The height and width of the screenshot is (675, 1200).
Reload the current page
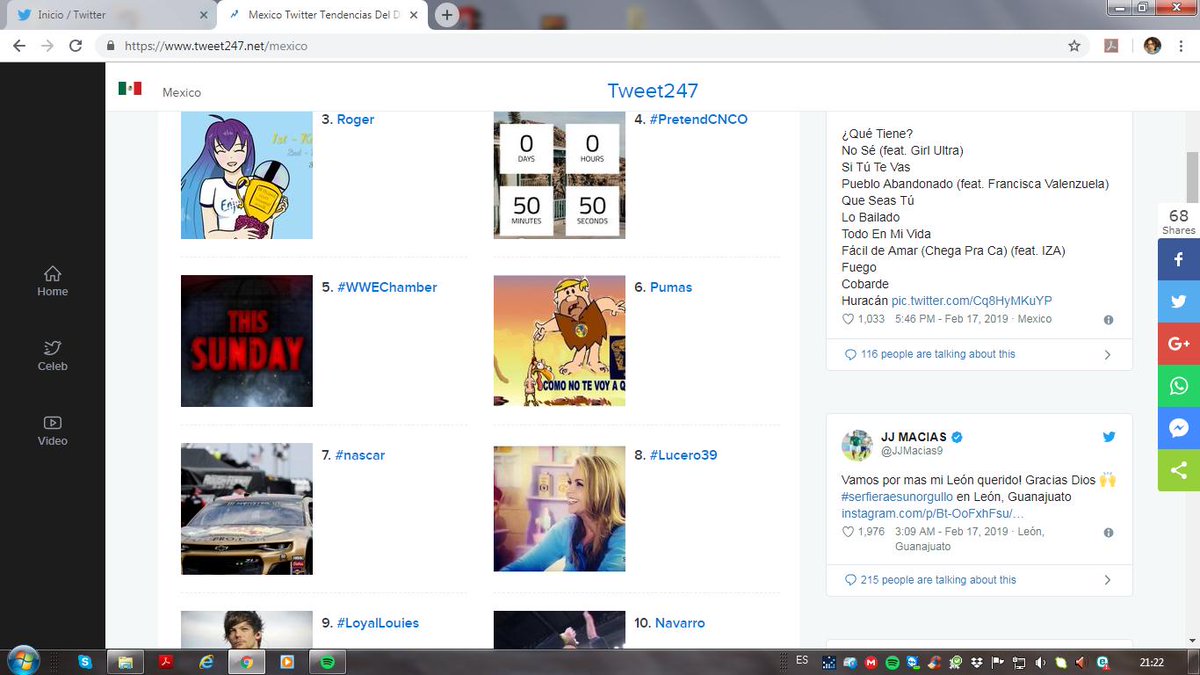pyautogui.click(x=76, y=46)
